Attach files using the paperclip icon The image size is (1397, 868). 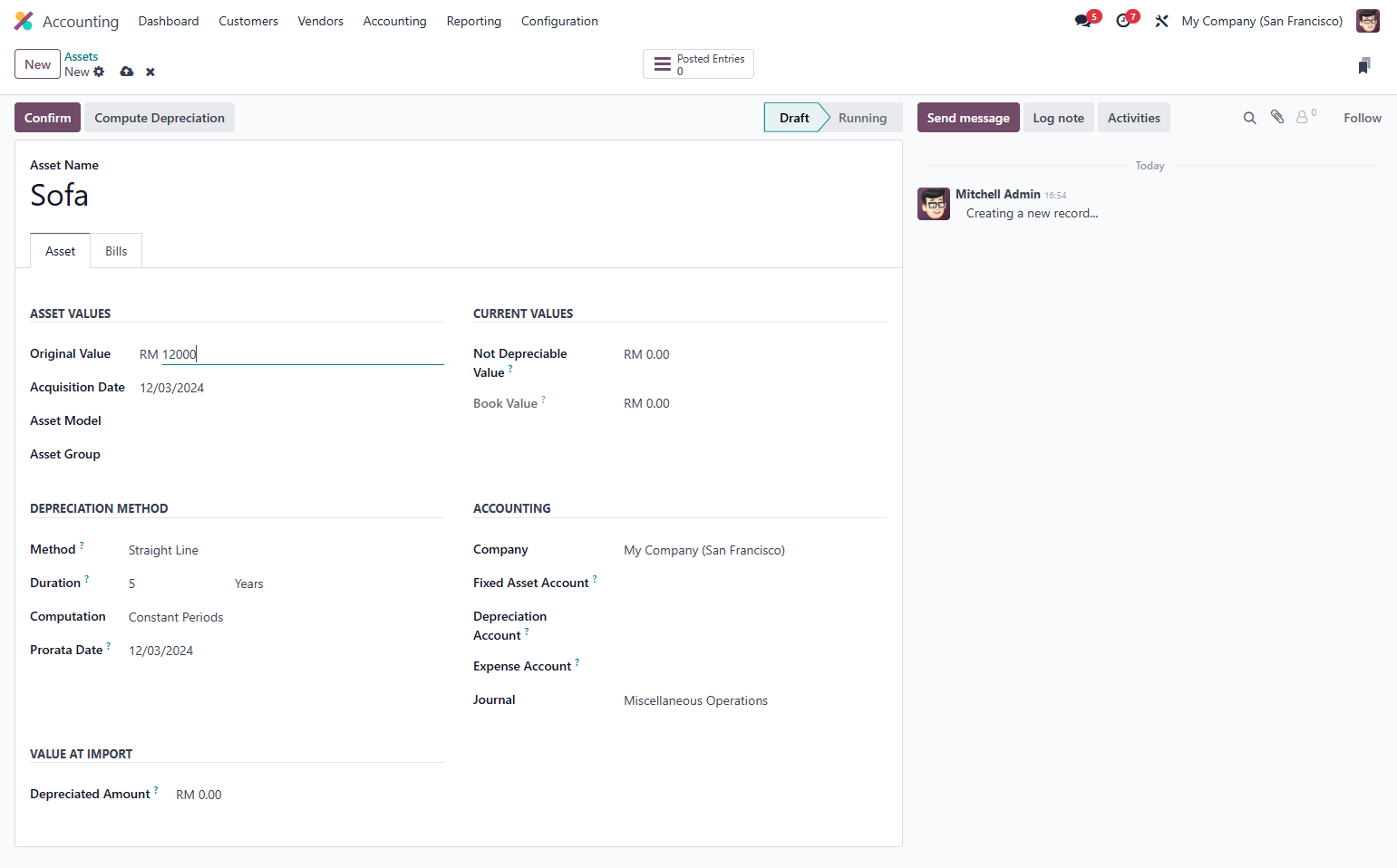coord(1277,117)
